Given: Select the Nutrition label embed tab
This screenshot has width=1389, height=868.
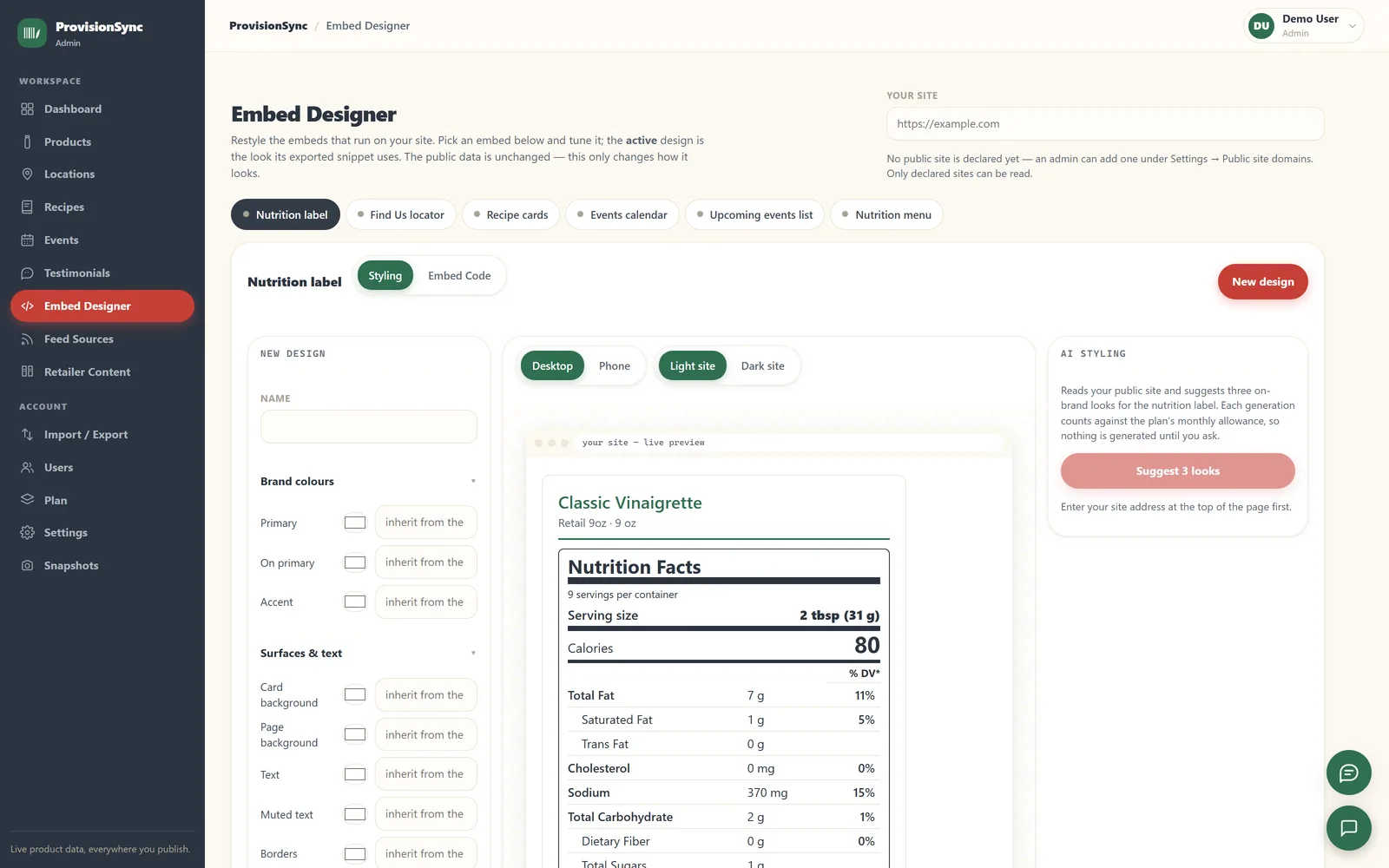Looking at the screenshot, I should (286, 215).
